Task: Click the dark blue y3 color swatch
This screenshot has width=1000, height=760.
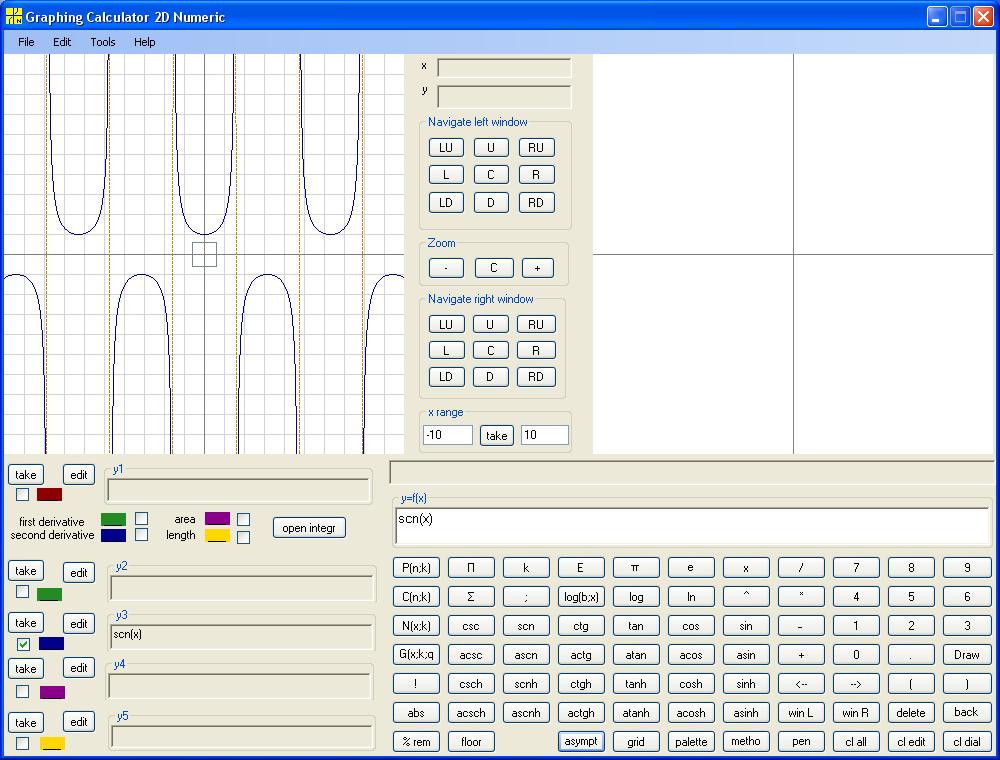Action: click(52, 643)
